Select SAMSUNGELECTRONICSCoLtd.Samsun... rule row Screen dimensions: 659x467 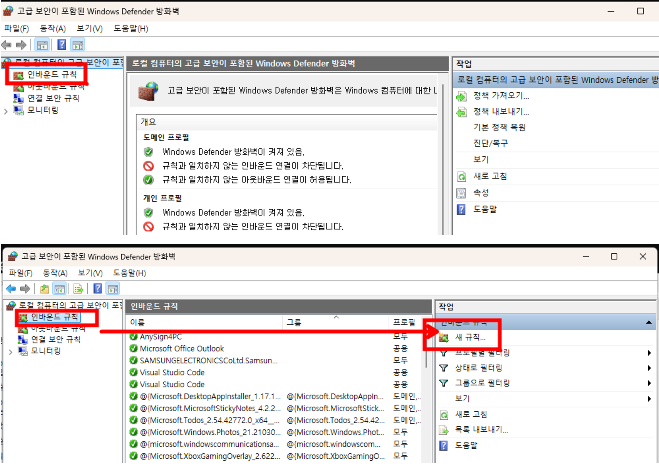click(276, 361)
